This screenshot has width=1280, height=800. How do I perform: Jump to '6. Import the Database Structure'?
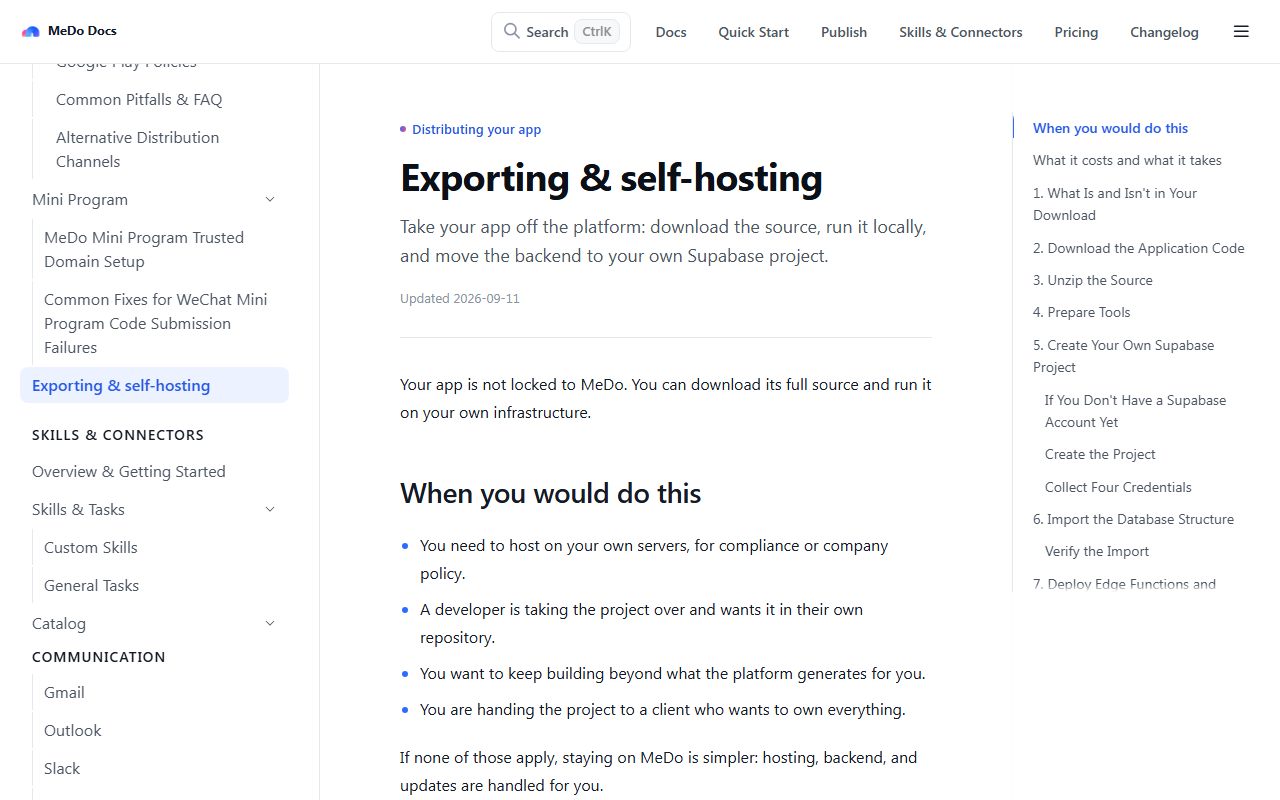pyautogui.click(x=1133, y=519)
